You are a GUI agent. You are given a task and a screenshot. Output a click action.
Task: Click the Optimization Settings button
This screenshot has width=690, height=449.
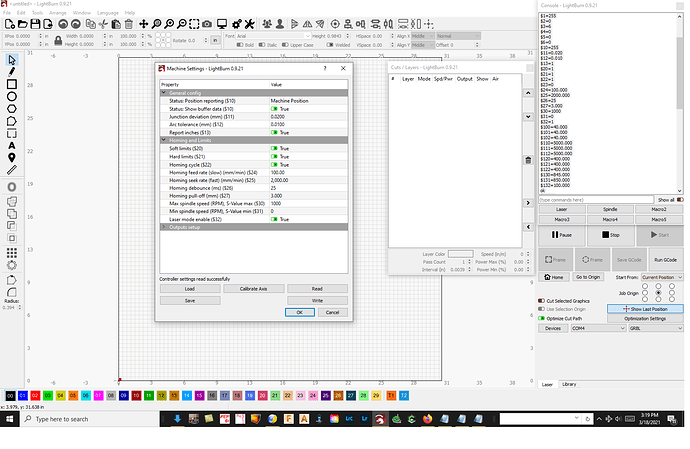(645, 318)
